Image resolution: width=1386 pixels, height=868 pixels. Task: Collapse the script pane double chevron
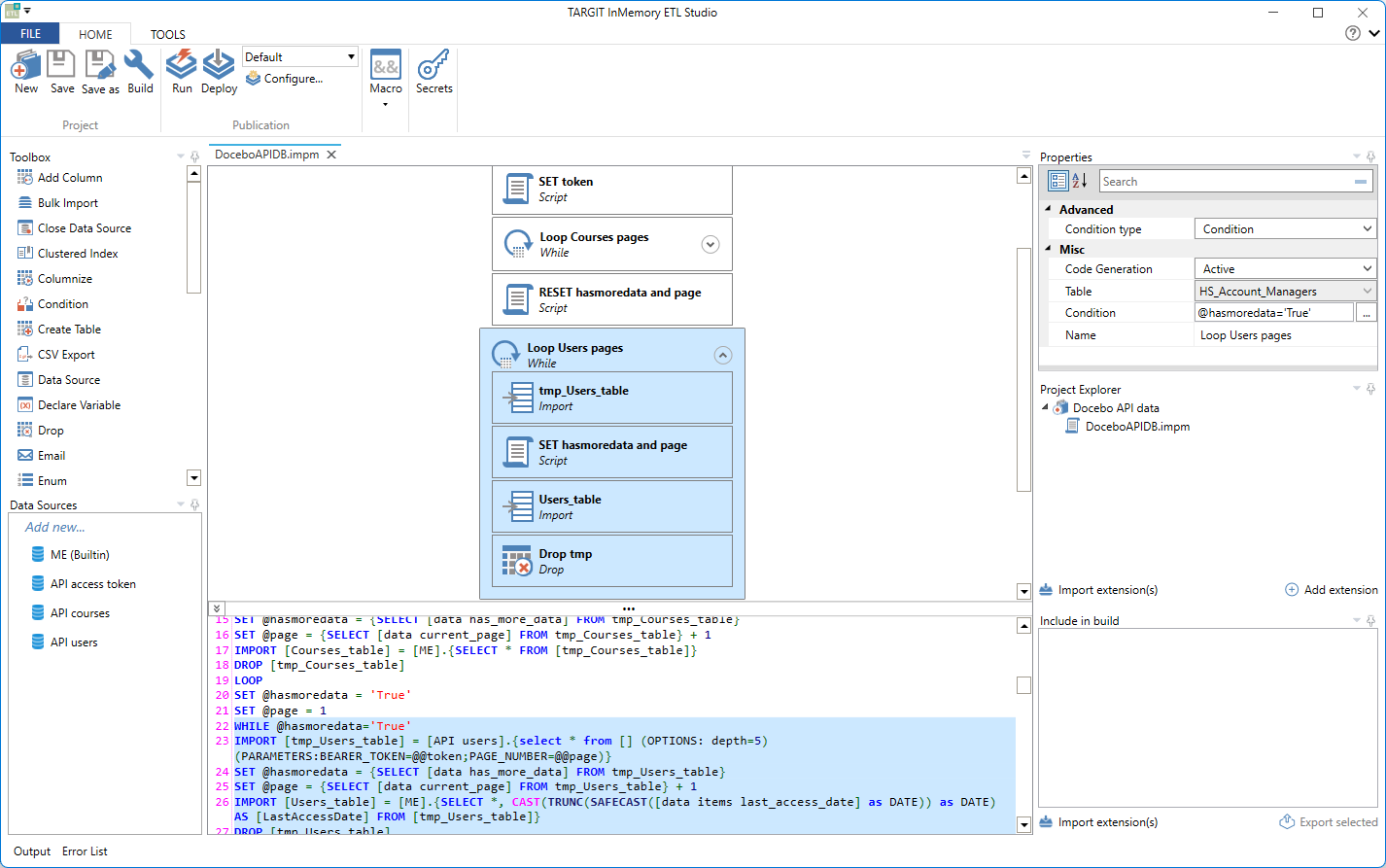click(217, 608)
